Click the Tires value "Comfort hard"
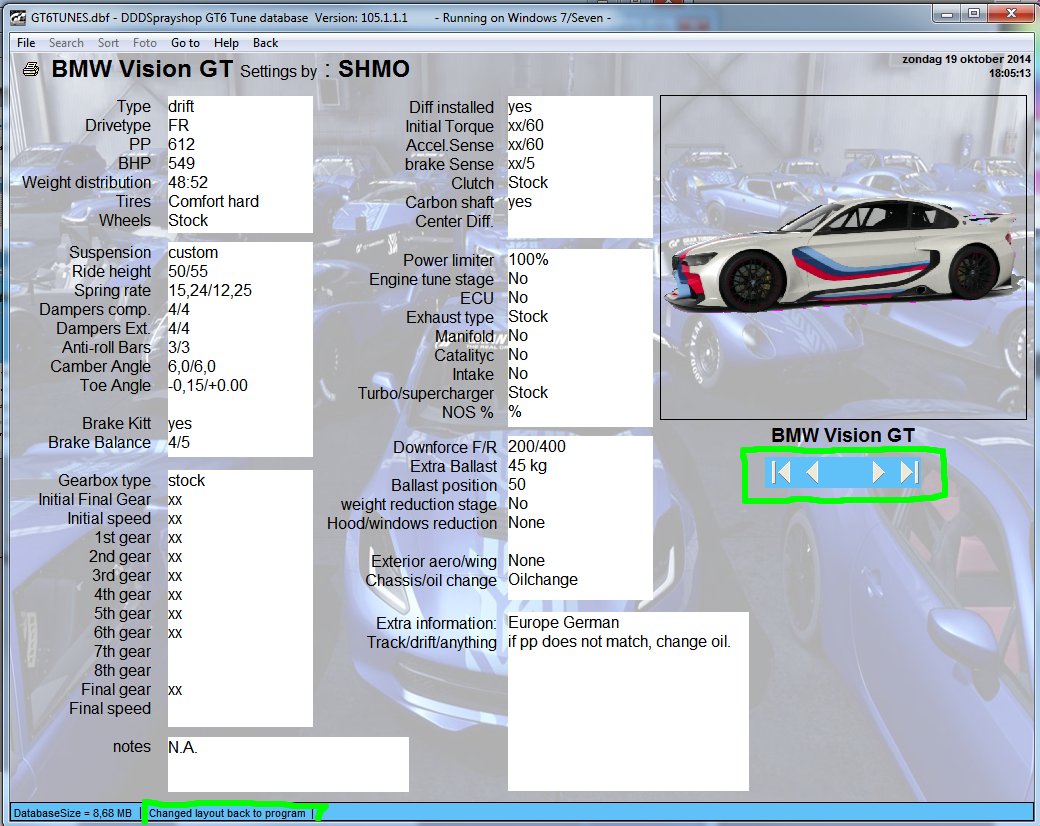The image size is (1040, 826). [x=214, y=202]
